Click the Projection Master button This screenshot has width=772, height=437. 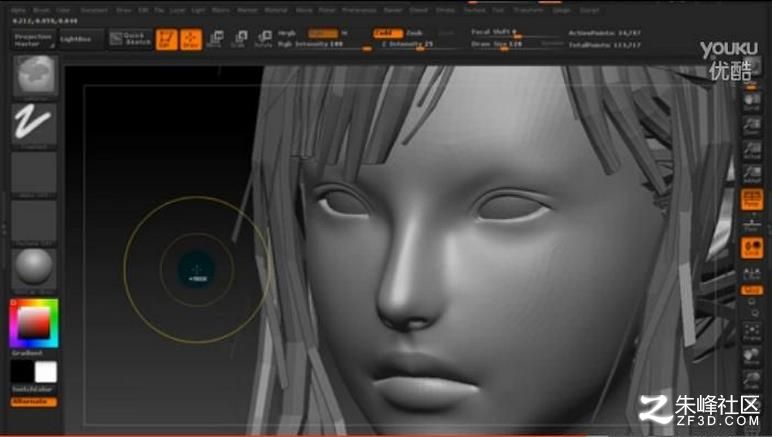pos(33,40)
